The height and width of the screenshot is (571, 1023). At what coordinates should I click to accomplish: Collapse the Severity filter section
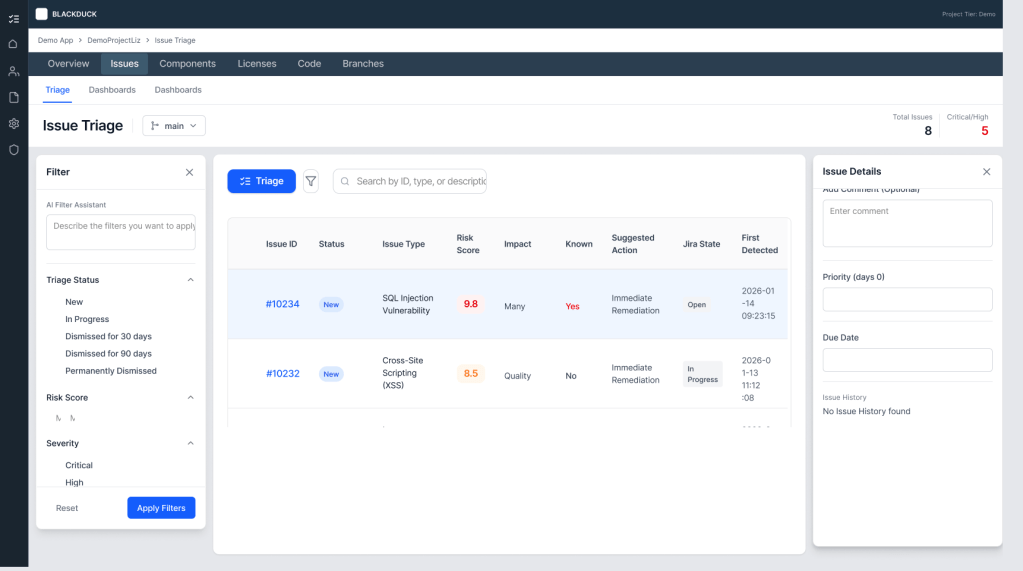click(x=190, y=443)
